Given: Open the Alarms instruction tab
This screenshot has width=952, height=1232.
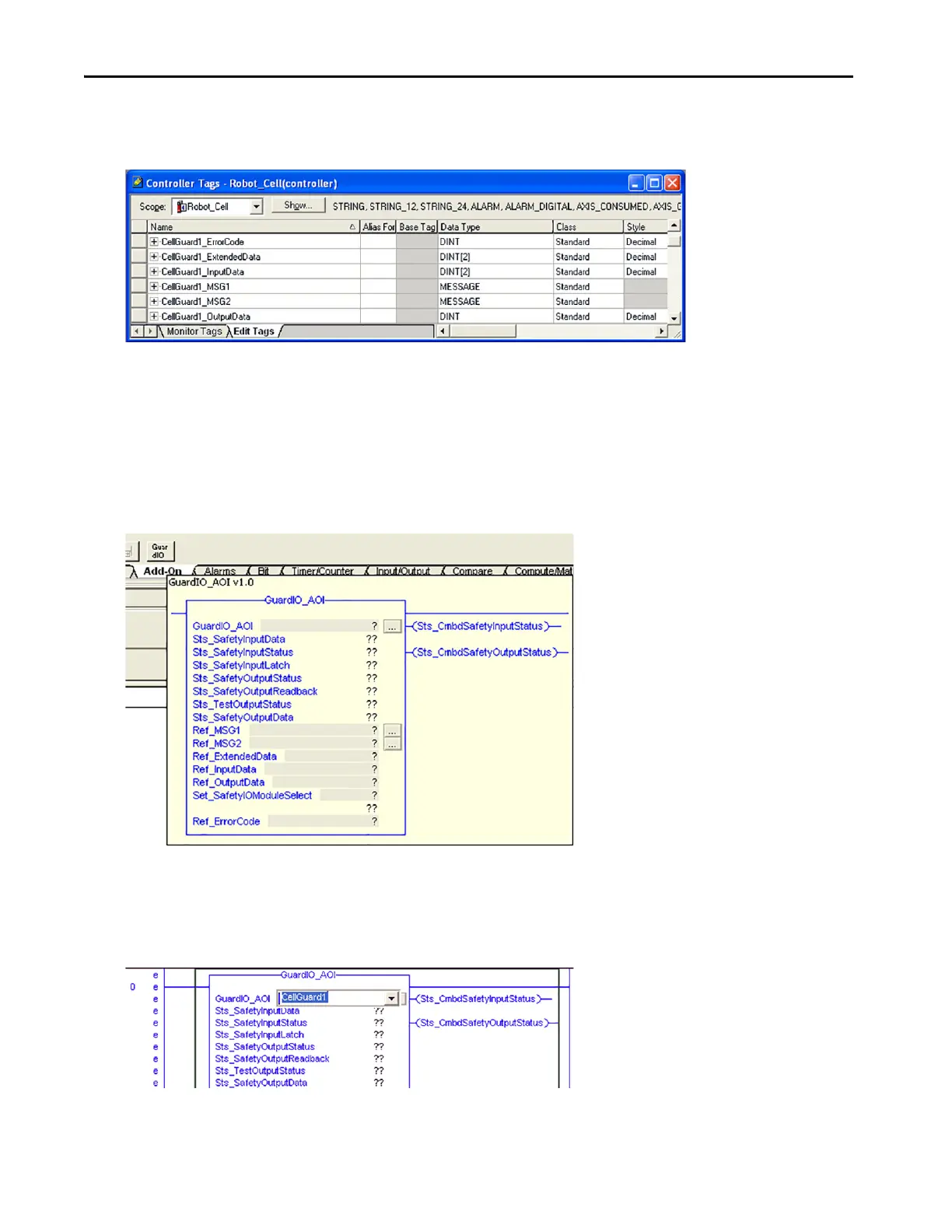Looking at the screenshot, I should click(219, 571).
